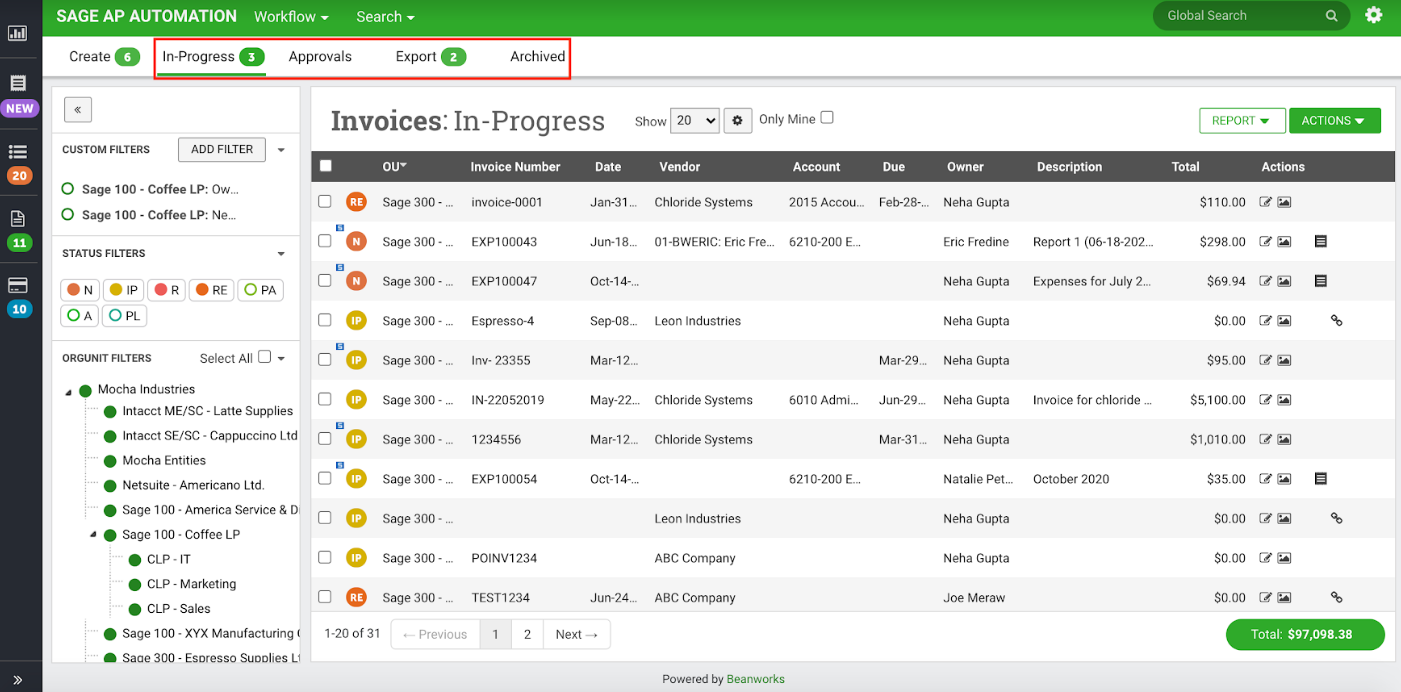Collapse Status Filters section arrow
Screen dimensions: 1401x692
(281, 254)
